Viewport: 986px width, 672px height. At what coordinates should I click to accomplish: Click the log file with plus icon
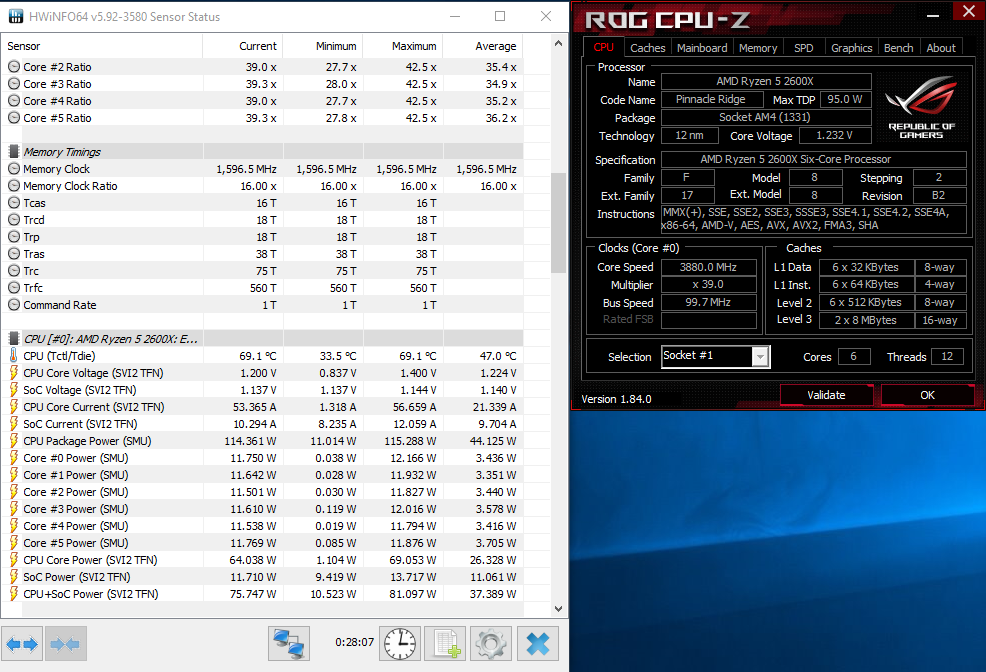[x=446, y=644]
